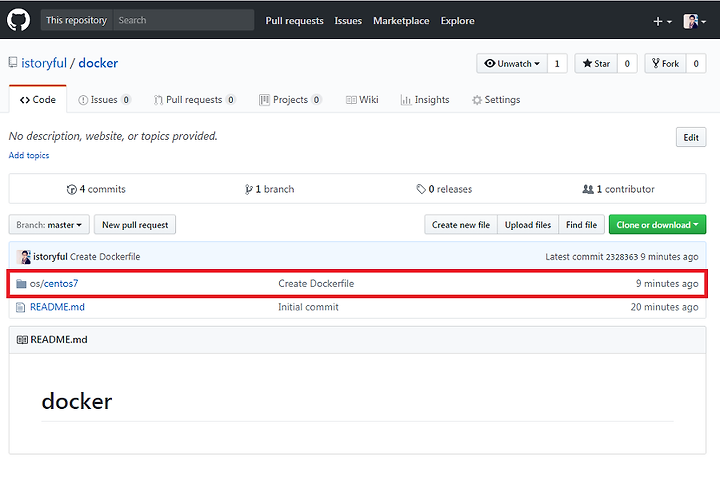The width and height of the screenshot is (720, 480).
Task: View the watchers count of 1
Action: pos(557,63)
